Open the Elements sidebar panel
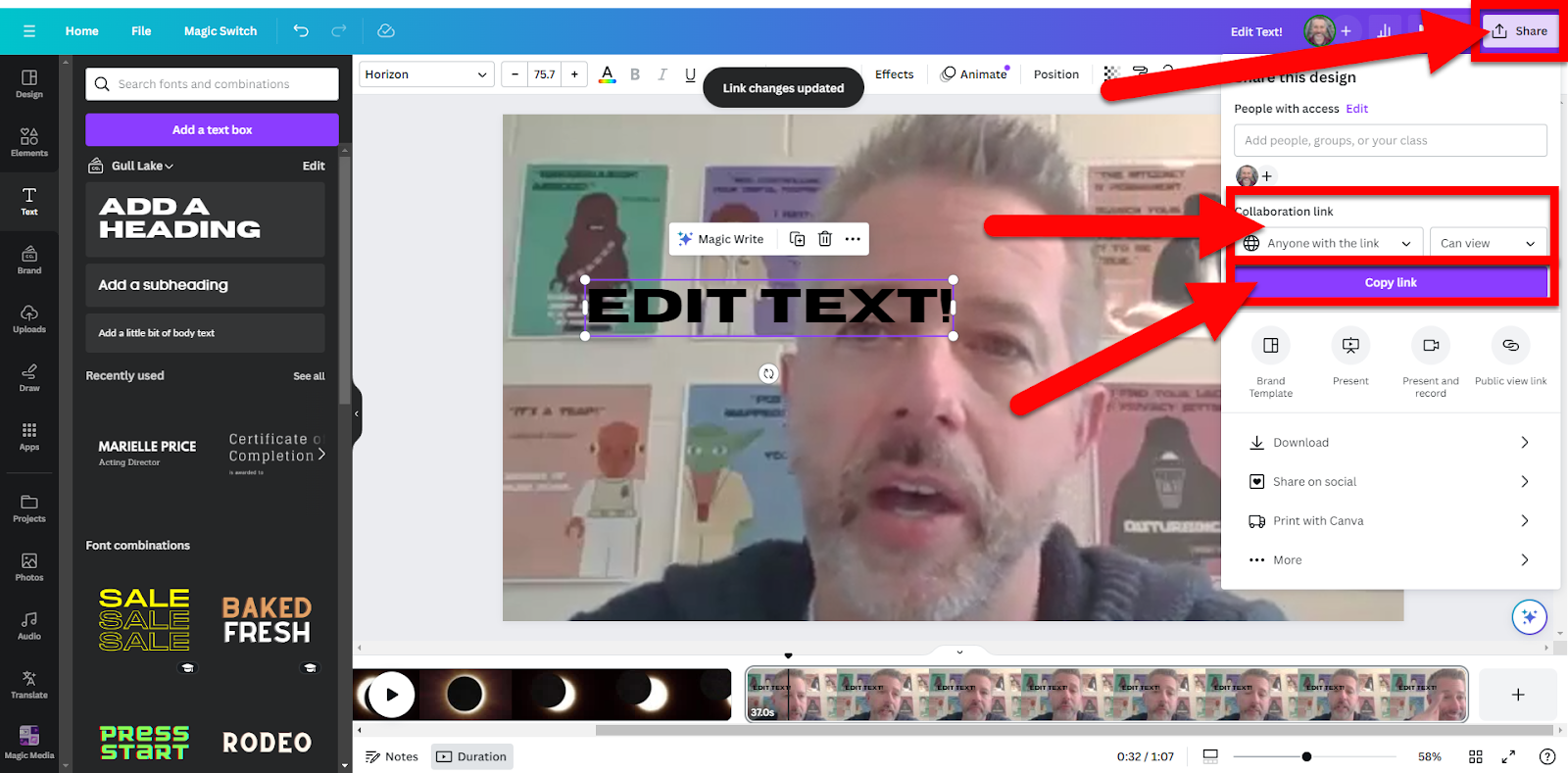The image size is (1568, 773). coord(29,142)
